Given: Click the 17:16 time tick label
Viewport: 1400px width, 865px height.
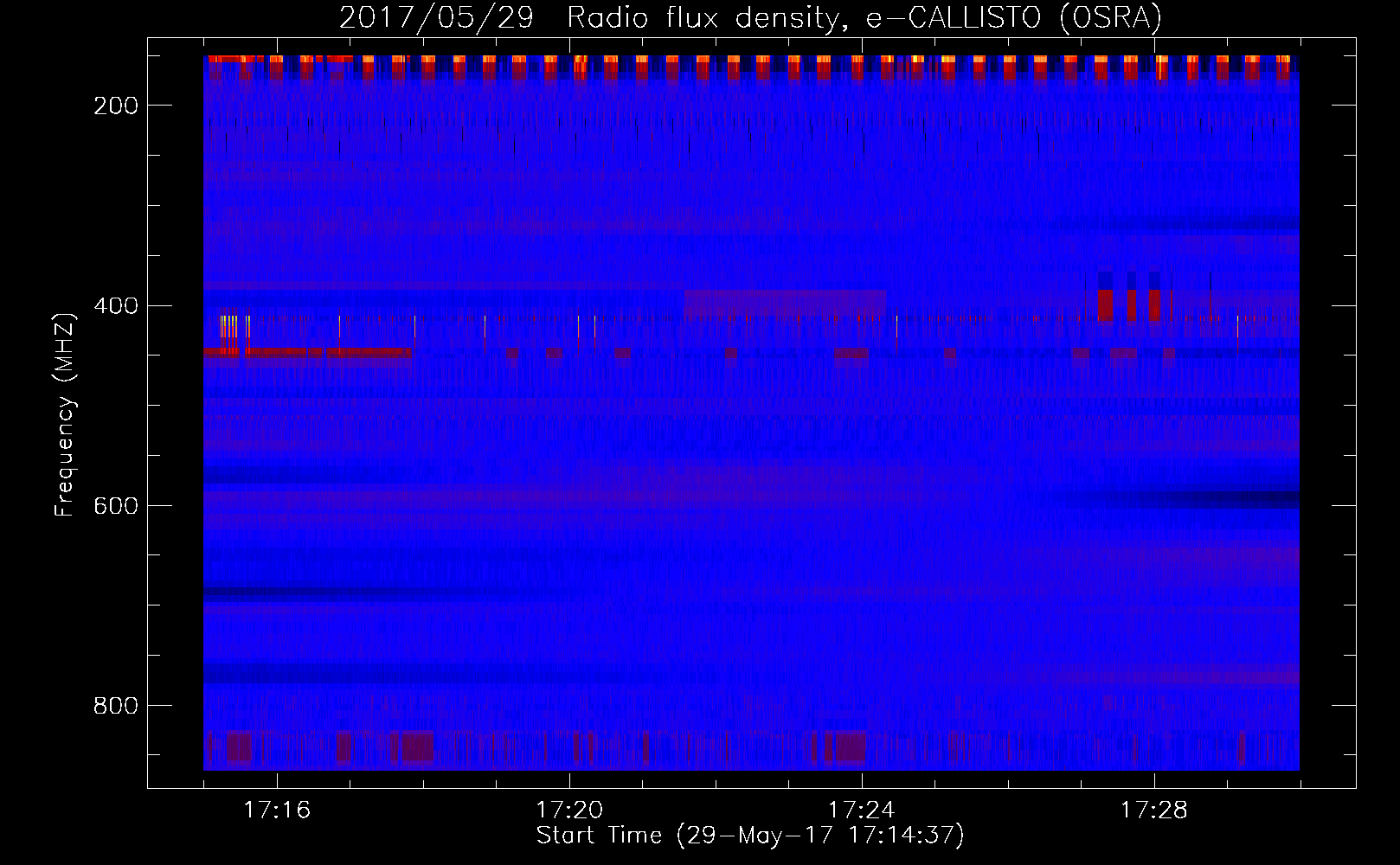Looking at the screenshot, I should (x=277, y=811).
